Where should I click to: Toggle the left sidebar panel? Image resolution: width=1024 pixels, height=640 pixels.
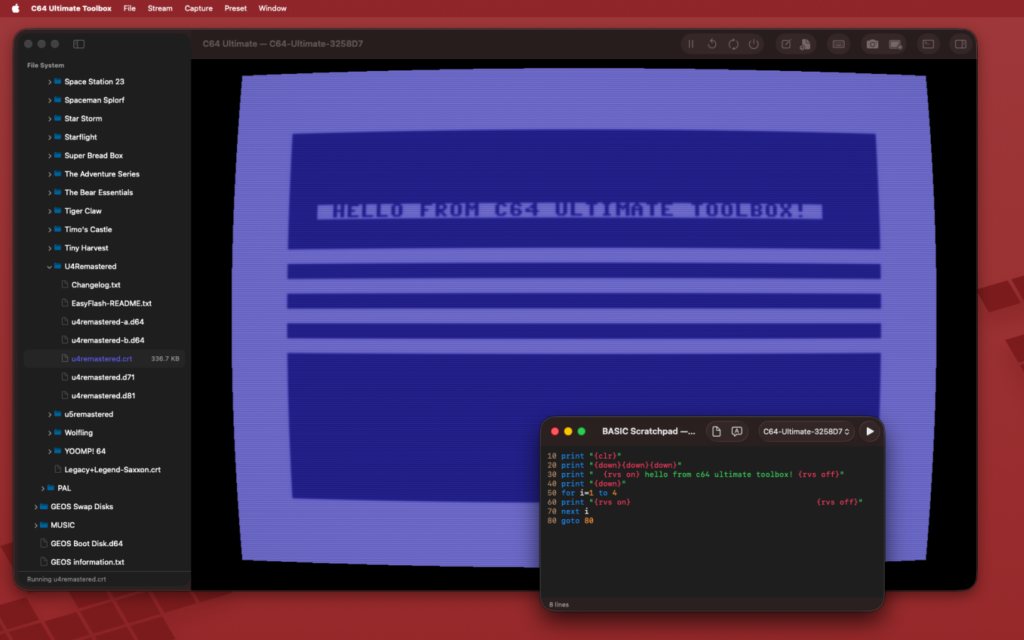(x=79, y=44)
